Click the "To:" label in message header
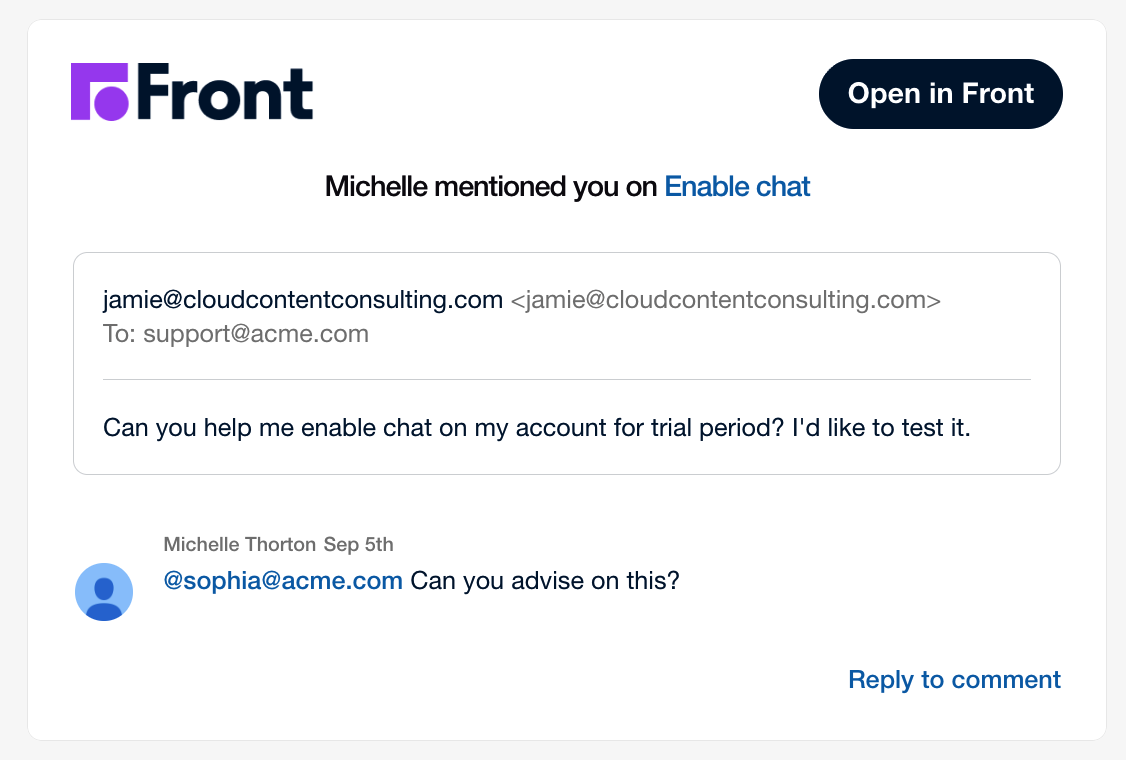1126x760 pixels. pos(119,334)
